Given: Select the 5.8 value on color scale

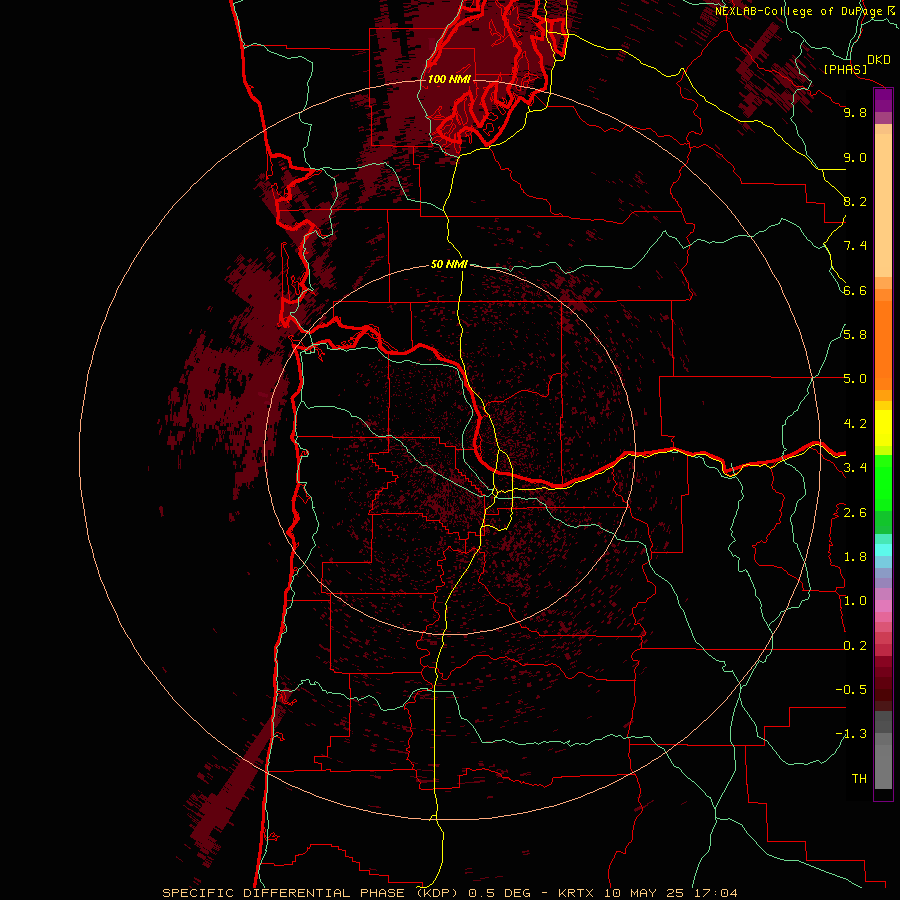Looking at the screenshot, I should click(x=855, y=335).
